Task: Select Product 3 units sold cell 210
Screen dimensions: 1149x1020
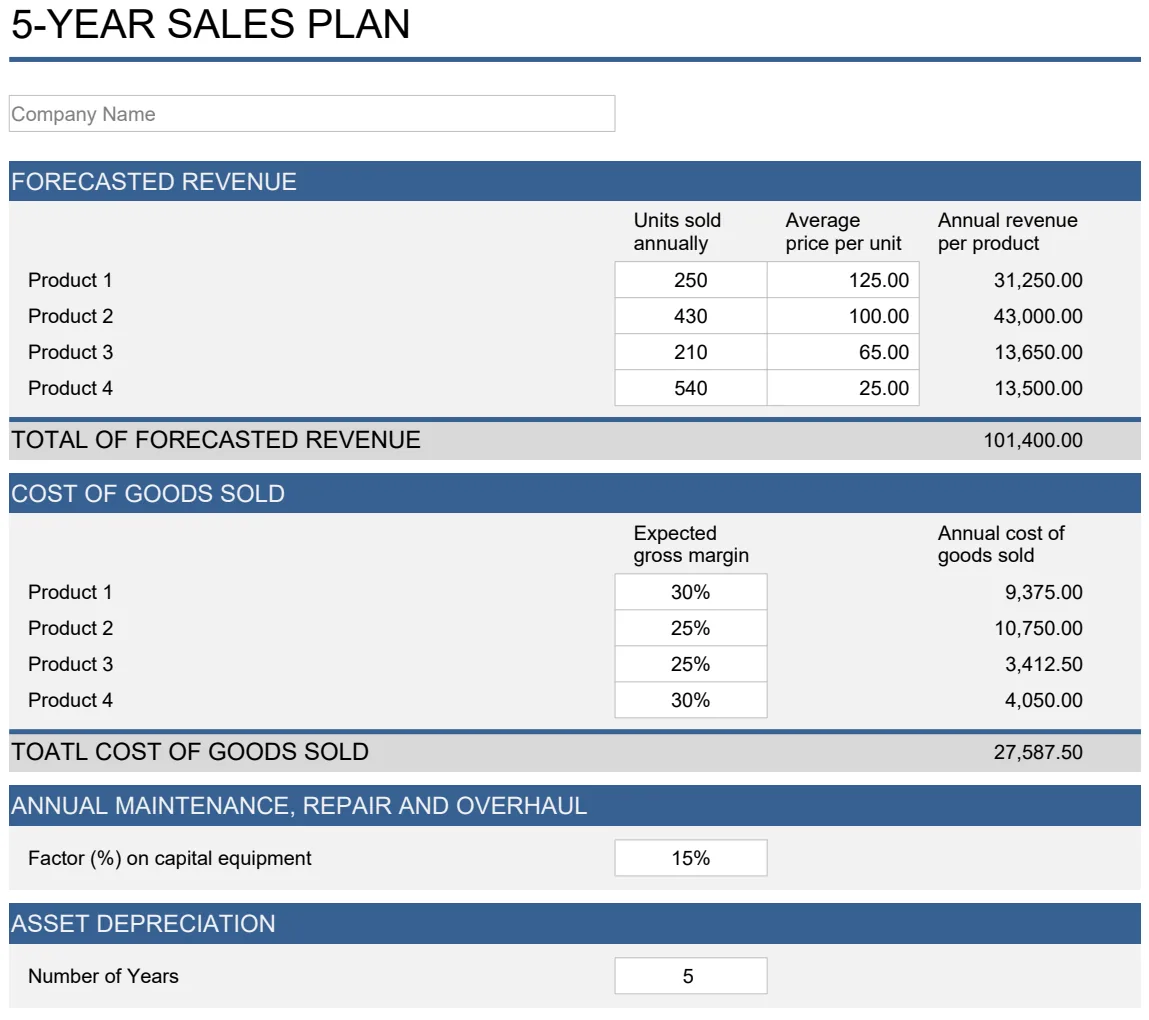Action: click(690, 352)
